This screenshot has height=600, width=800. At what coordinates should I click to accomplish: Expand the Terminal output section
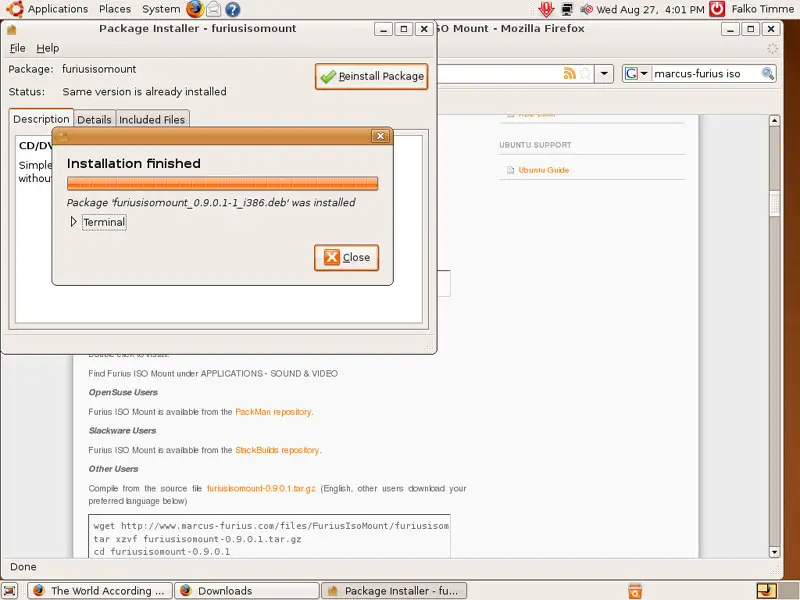(73, 222)
